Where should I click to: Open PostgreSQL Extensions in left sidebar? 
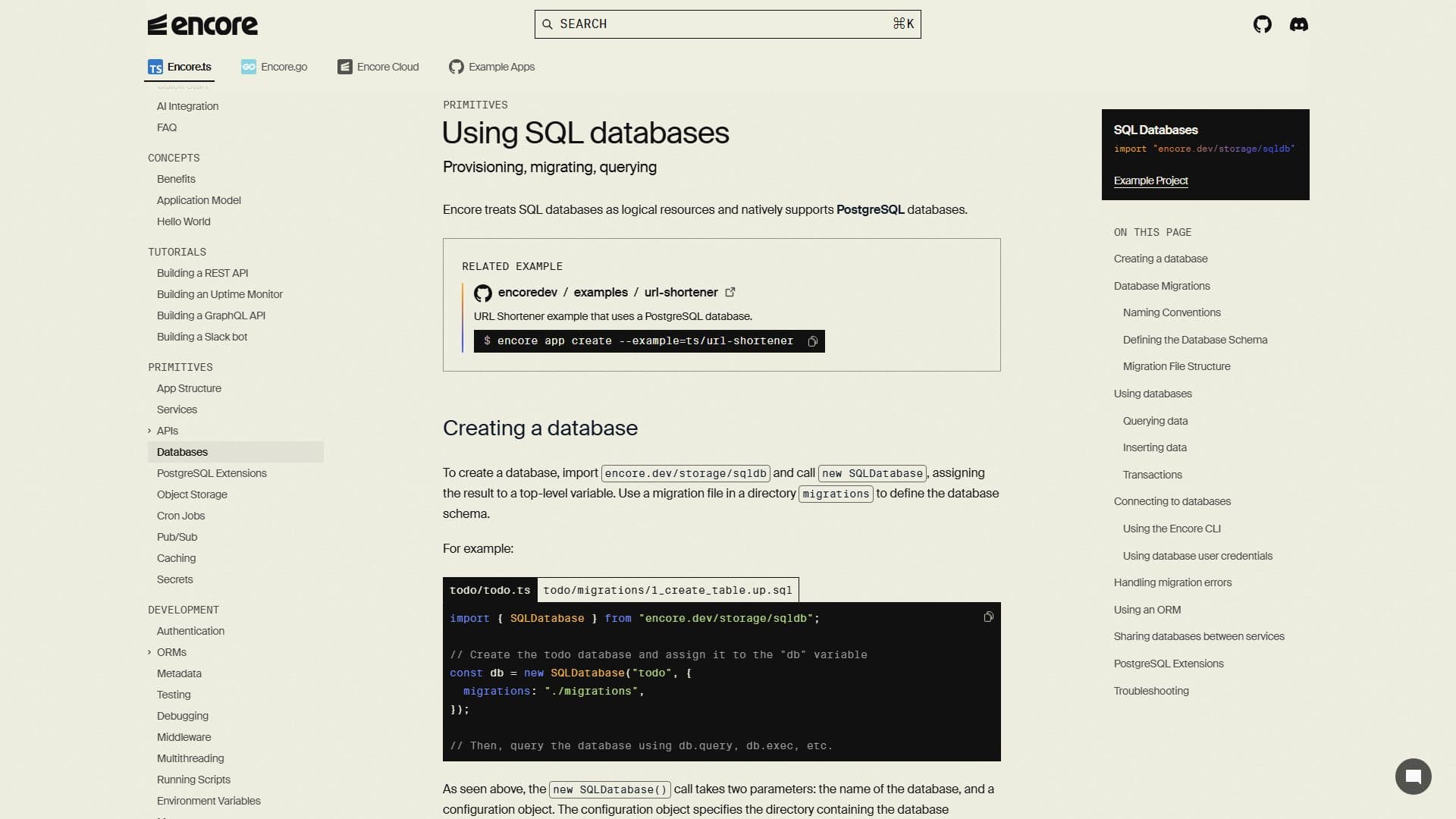coord(212,473)
